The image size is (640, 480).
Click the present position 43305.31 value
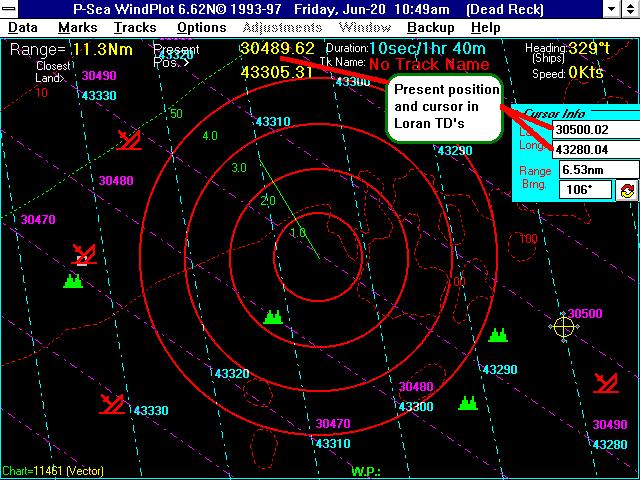click(x=277, y=72)
